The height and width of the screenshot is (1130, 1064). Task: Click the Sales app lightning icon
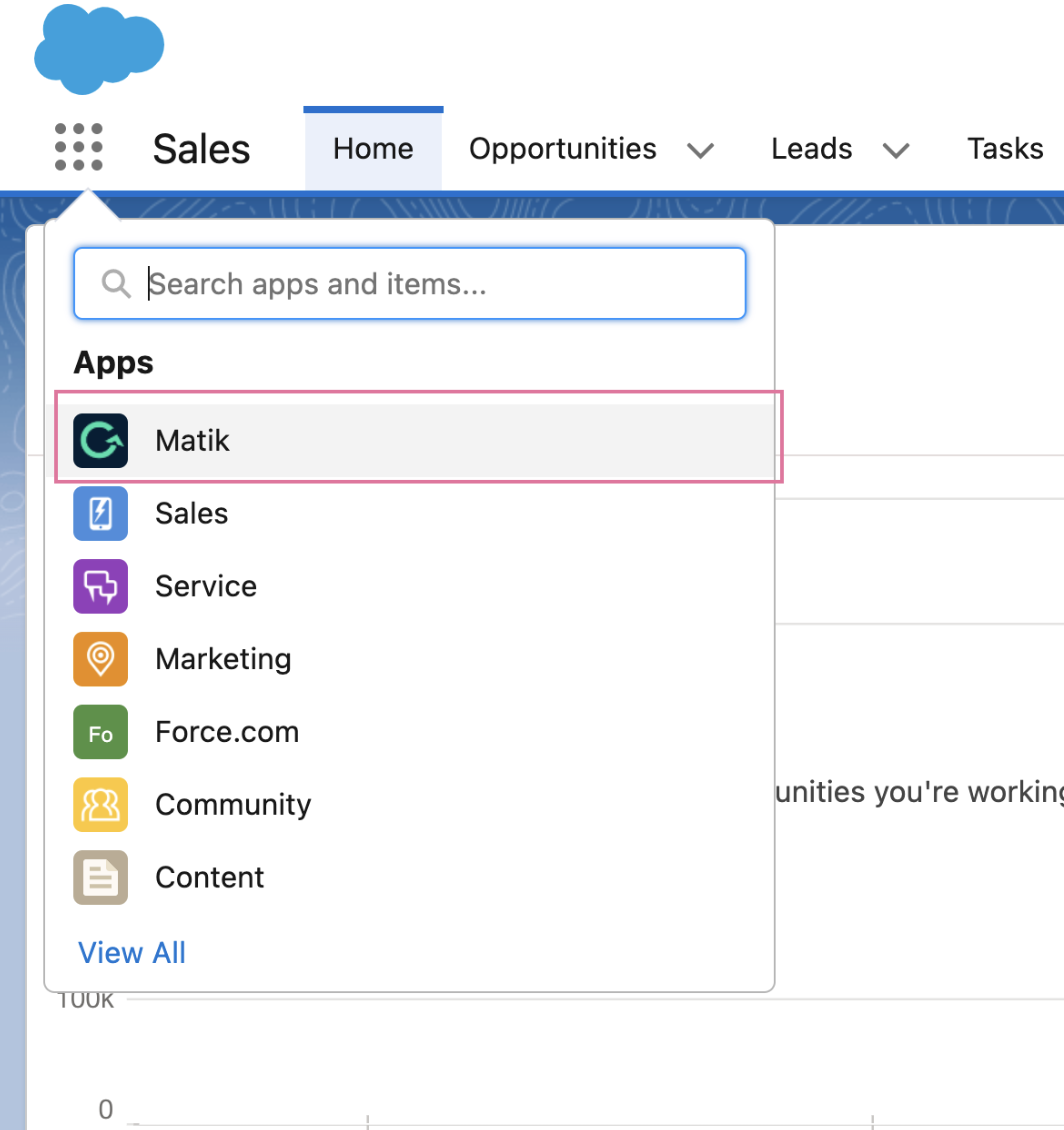click(x=100, y=513)
